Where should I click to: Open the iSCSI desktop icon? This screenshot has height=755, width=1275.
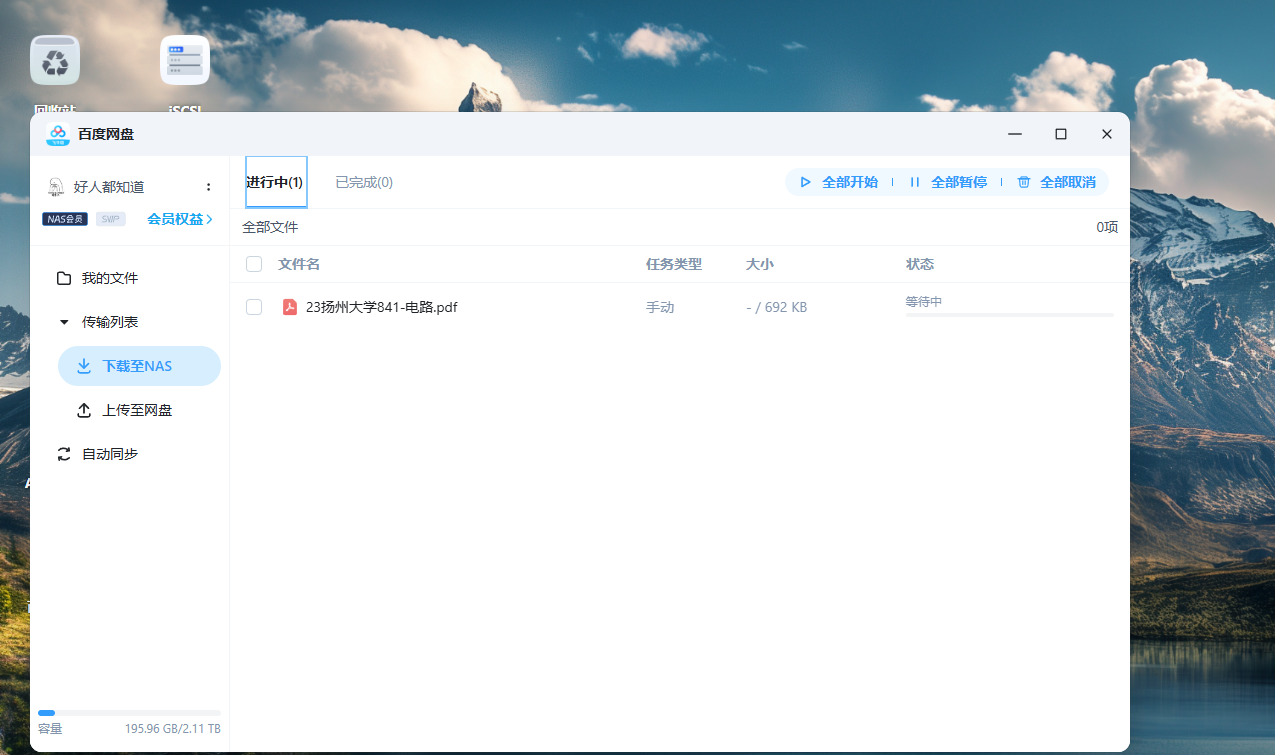[183, 60]
